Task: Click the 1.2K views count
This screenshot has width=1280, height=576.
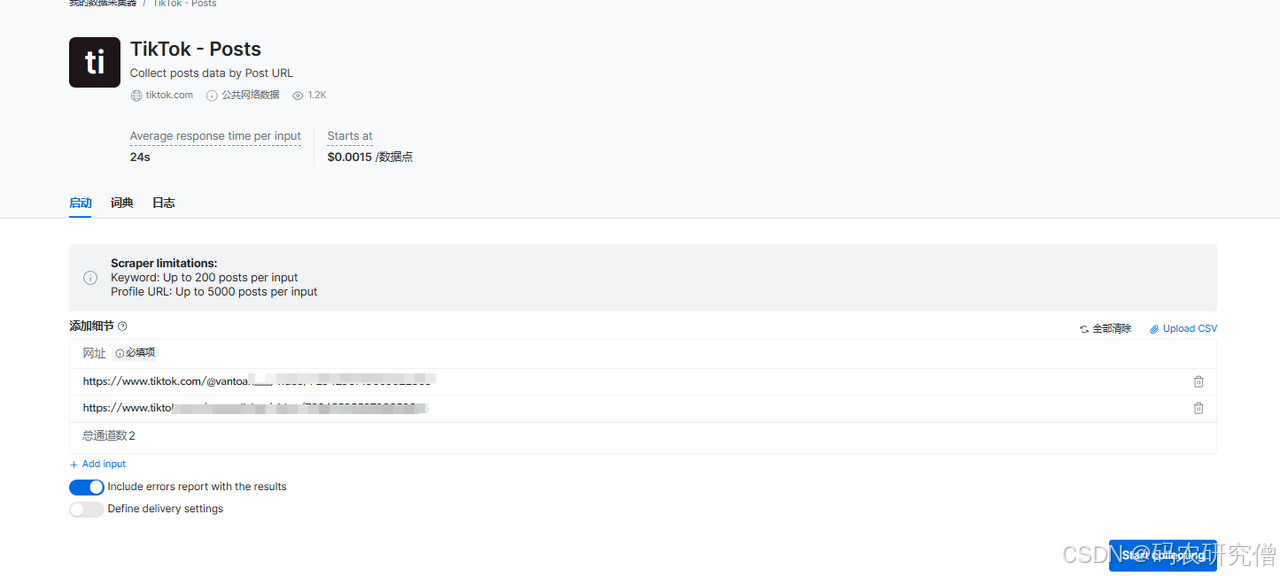Action: coord(317,95)
